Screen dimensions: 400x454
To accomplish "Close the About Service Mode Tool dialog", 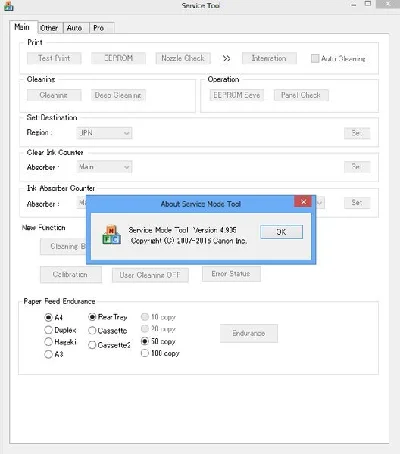I will point(303,202).
